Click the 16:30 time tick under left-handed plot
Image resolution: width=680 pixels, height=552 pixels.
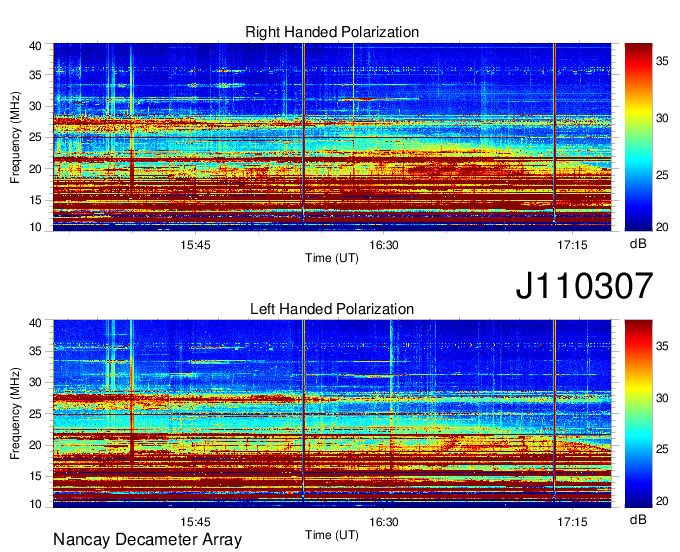point(384,522)
